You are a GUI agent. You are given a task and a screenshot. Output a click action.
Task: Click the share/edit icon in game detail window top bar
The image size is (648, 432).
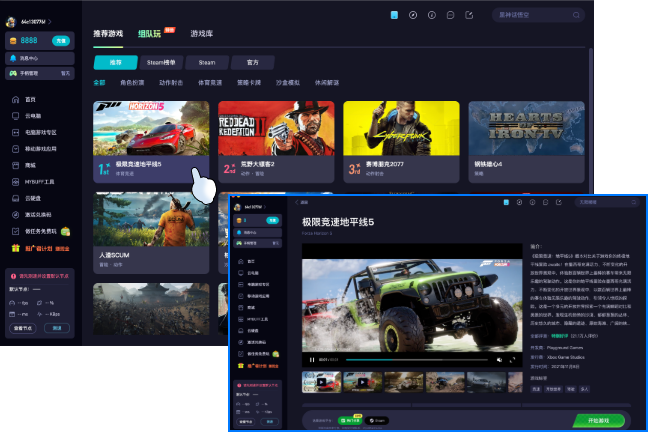pyautogui.click(x=559, y=202)
